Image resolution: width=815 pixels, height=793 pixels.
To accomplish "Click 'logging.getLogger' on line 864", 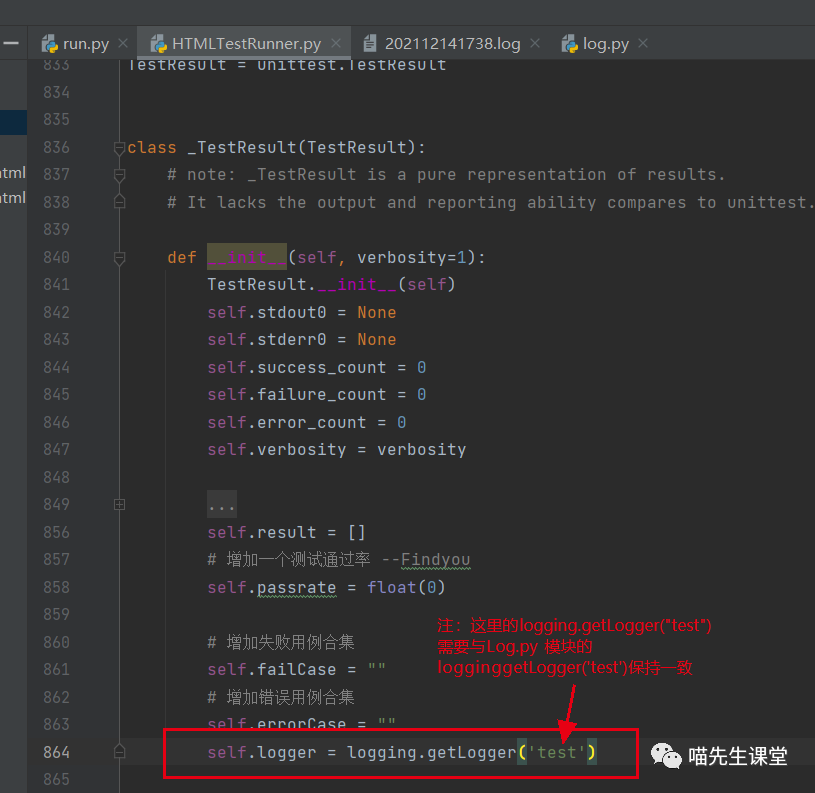I will click(432, 752).
